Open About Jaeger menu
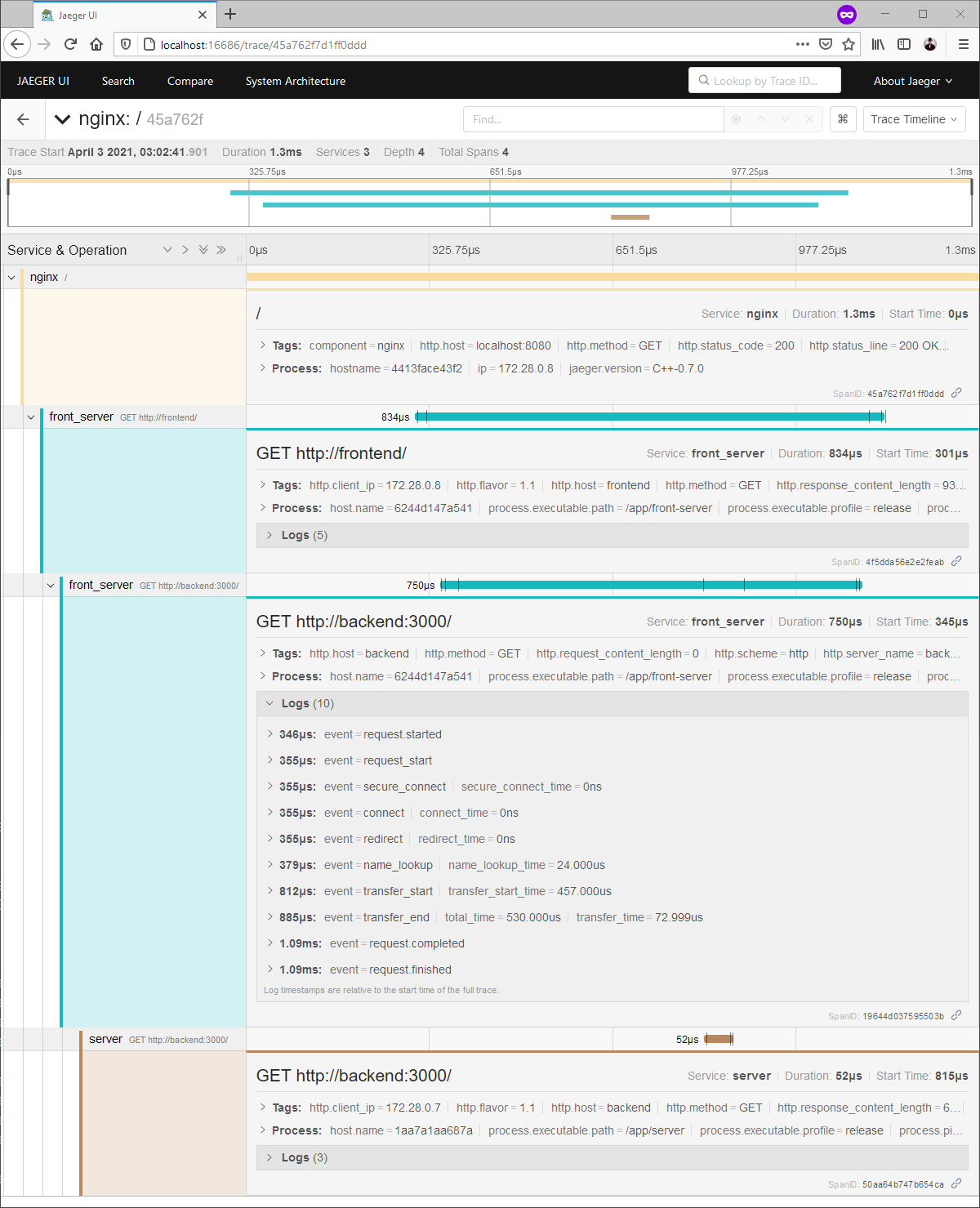 pos(913,81)
